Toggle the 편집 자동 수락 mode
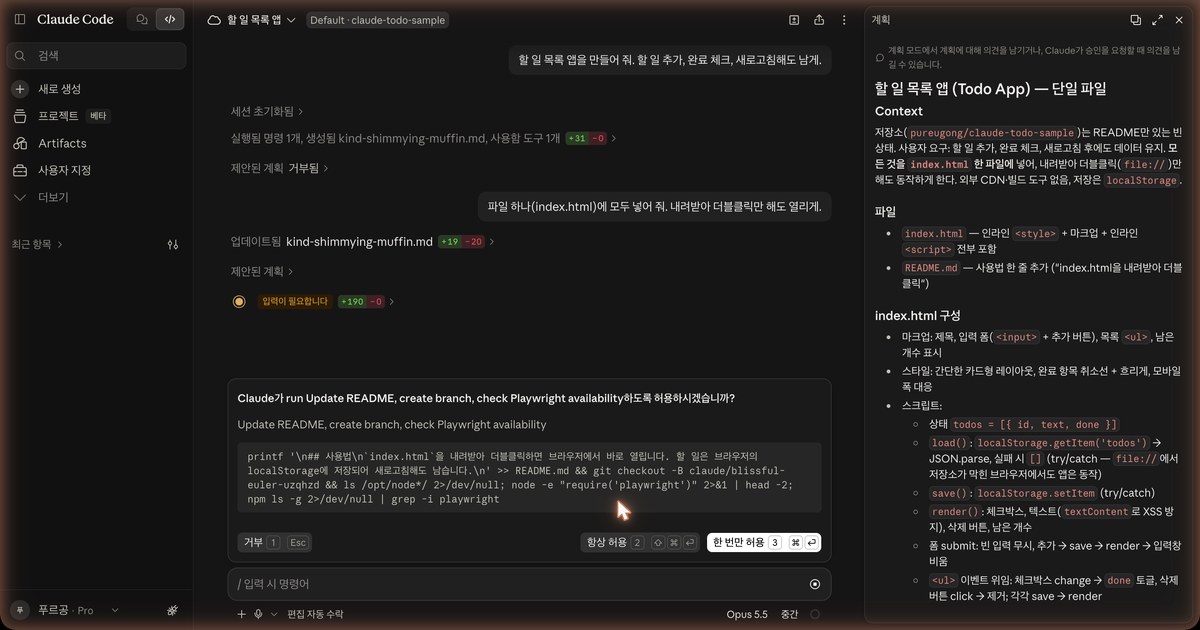This screenshot has height=630, width=1200. [315, 614]
